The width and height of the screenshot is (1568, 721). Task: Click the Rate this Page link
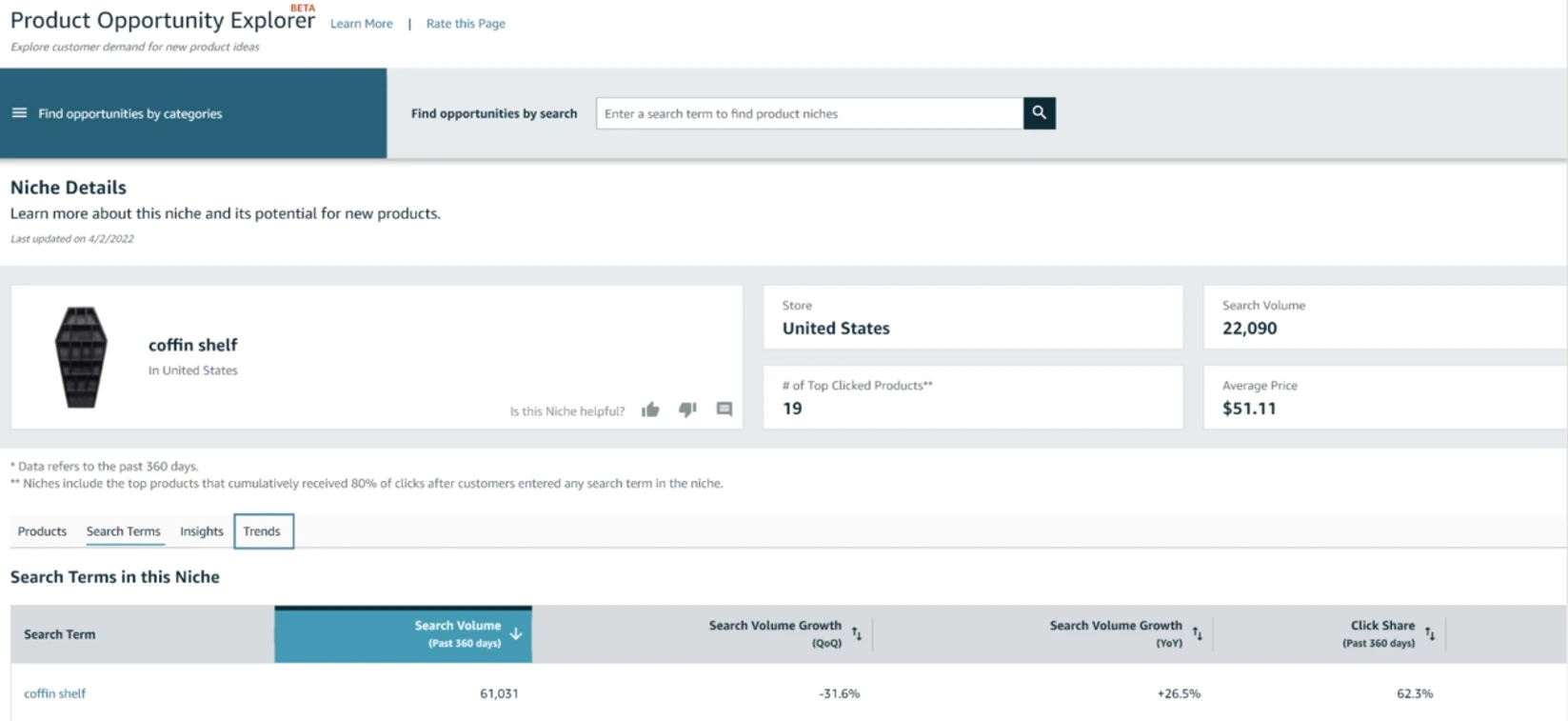pos(466,24)
